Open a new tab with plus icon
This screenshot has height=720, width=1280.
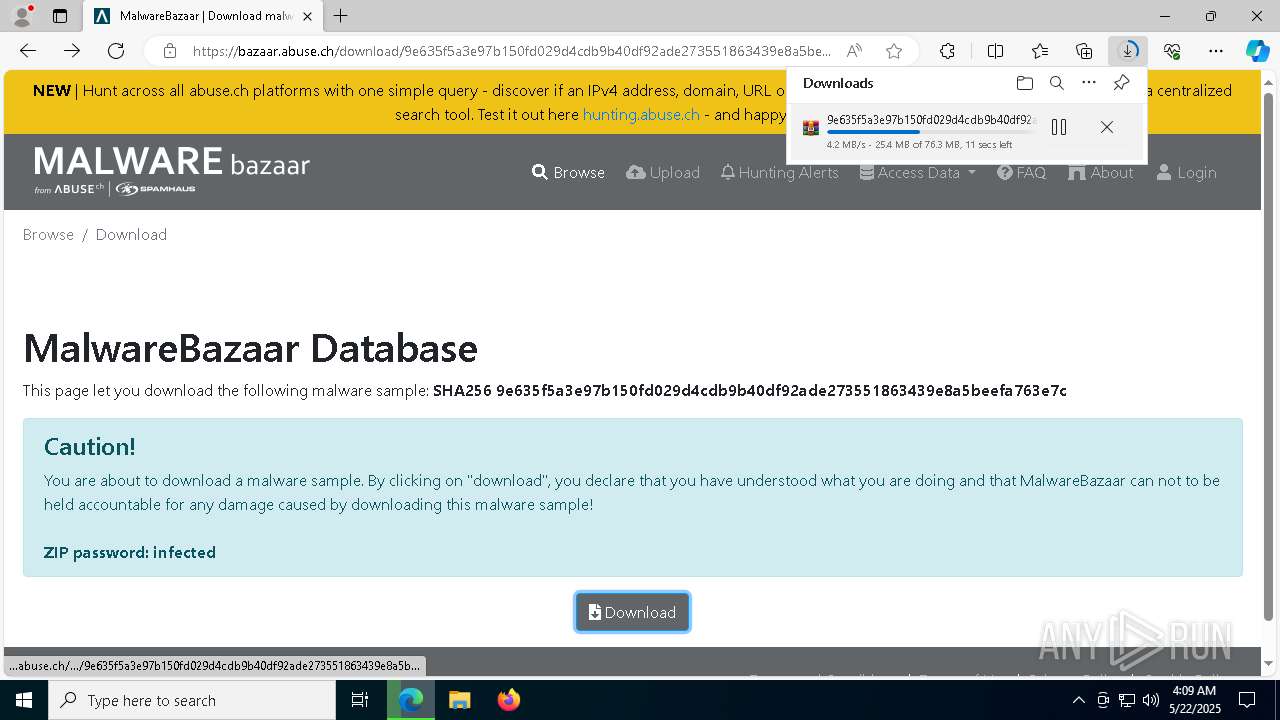341,16
